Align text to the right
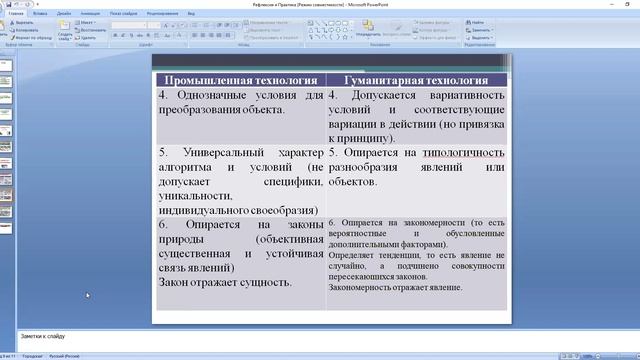 [211, 36]
